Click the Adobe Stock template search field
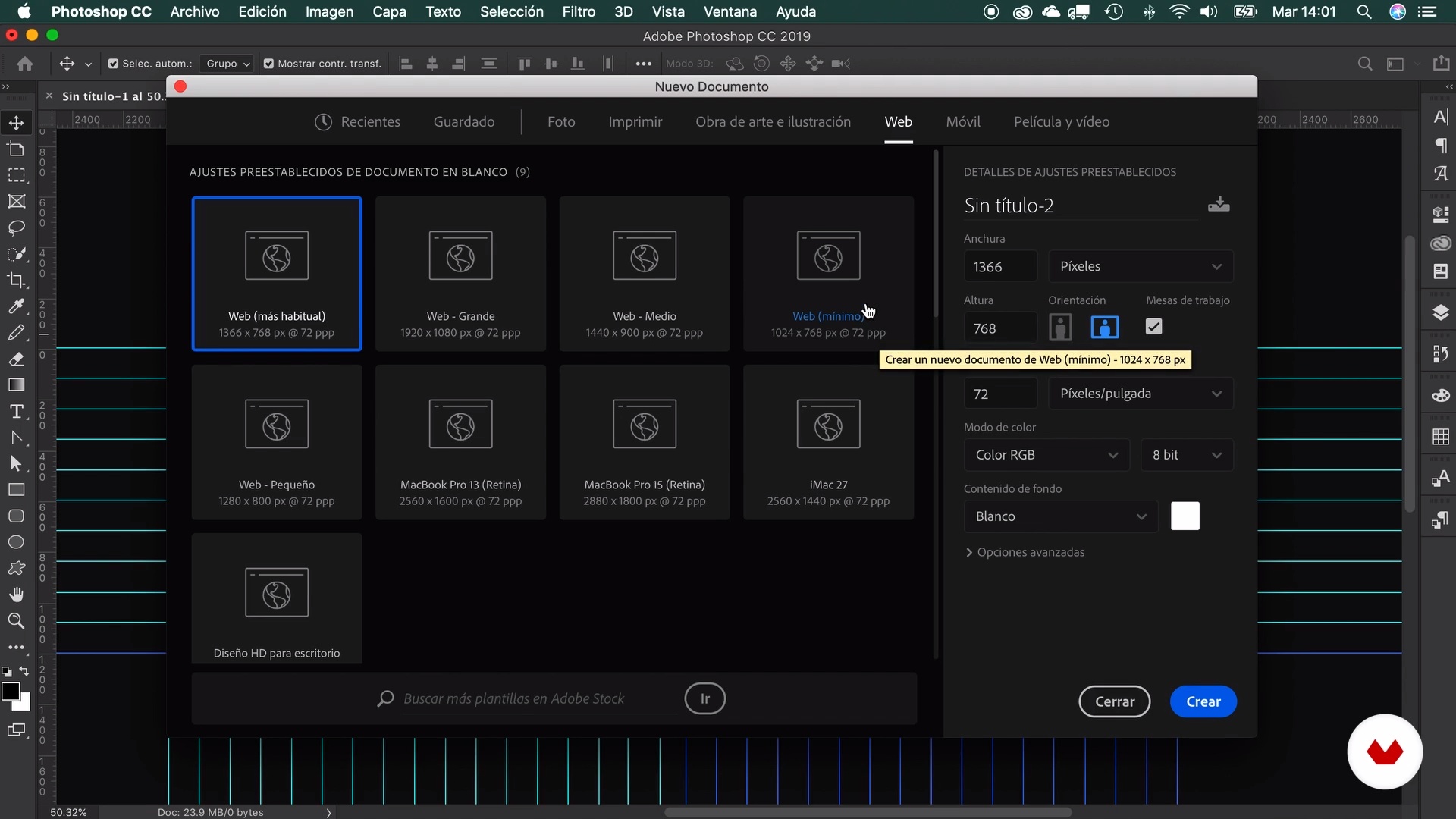This screenshot has height=819, width=1456. [x=538, y=698]
